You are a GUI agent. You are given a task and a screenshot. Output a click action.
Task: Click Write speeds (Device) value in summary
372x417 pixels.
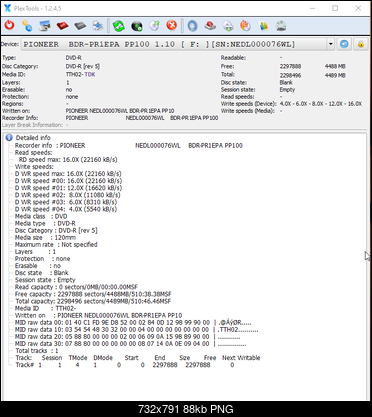click(x=321, y=104)
